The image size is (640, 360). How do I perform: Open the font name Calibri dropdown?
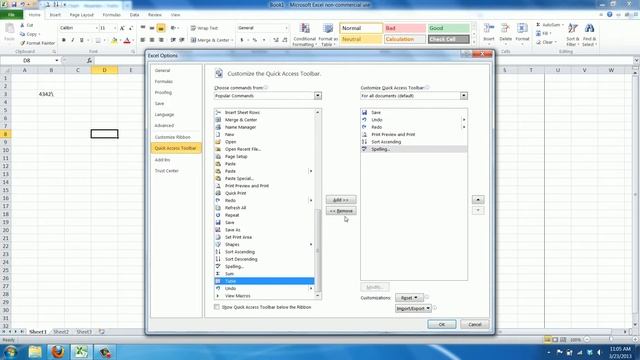(96, 28)
